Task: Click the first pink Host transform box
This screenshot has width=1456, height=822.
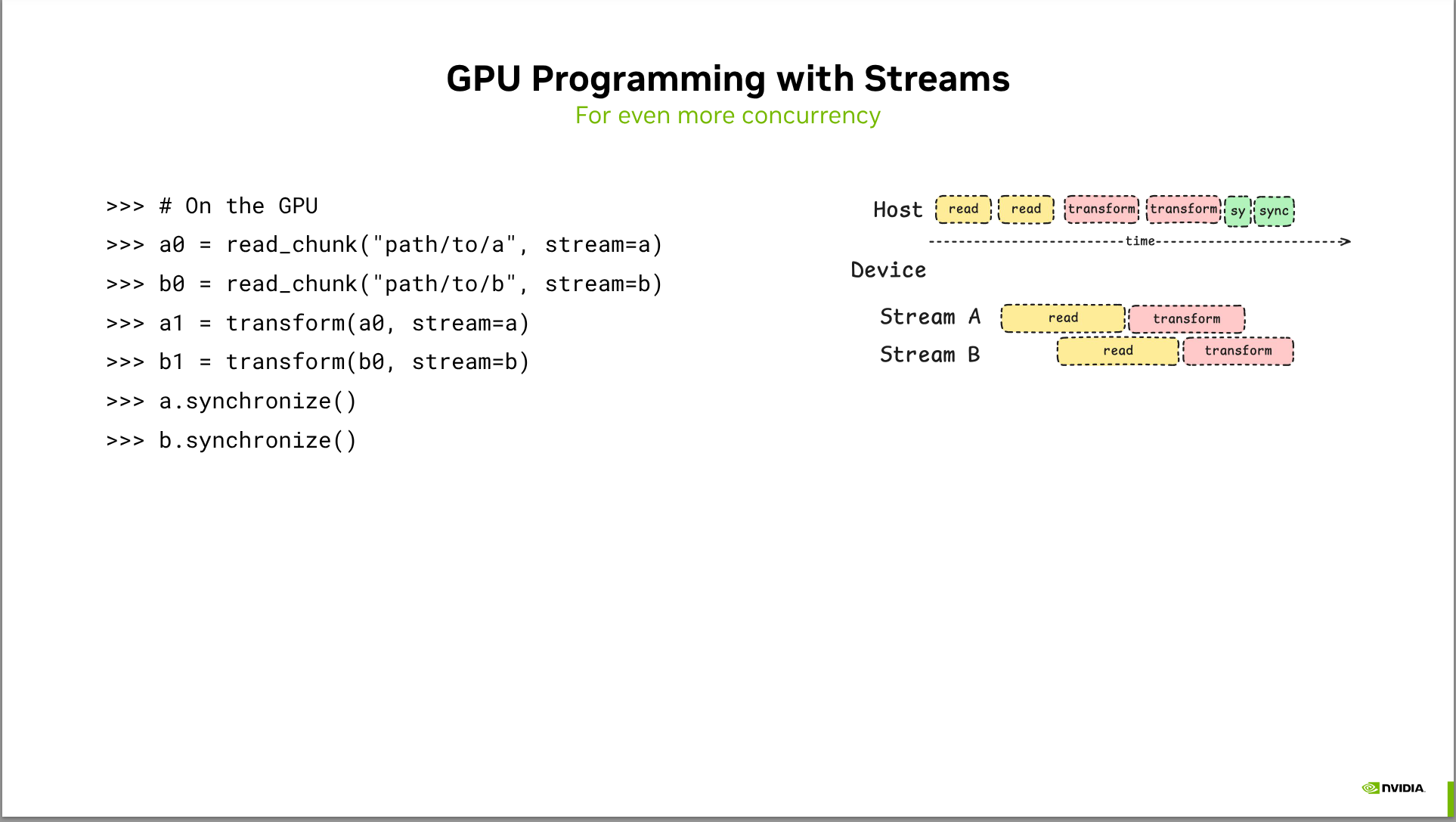Action: coord(1101,209)
